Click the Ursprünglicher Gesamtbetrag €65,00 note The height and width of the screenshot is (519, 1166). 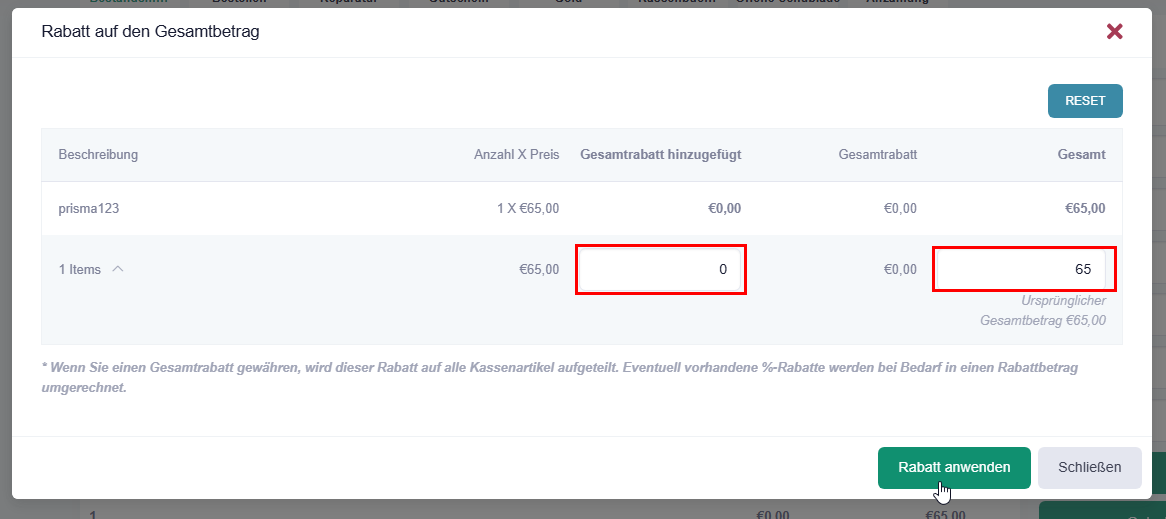tap(1043, 311)
